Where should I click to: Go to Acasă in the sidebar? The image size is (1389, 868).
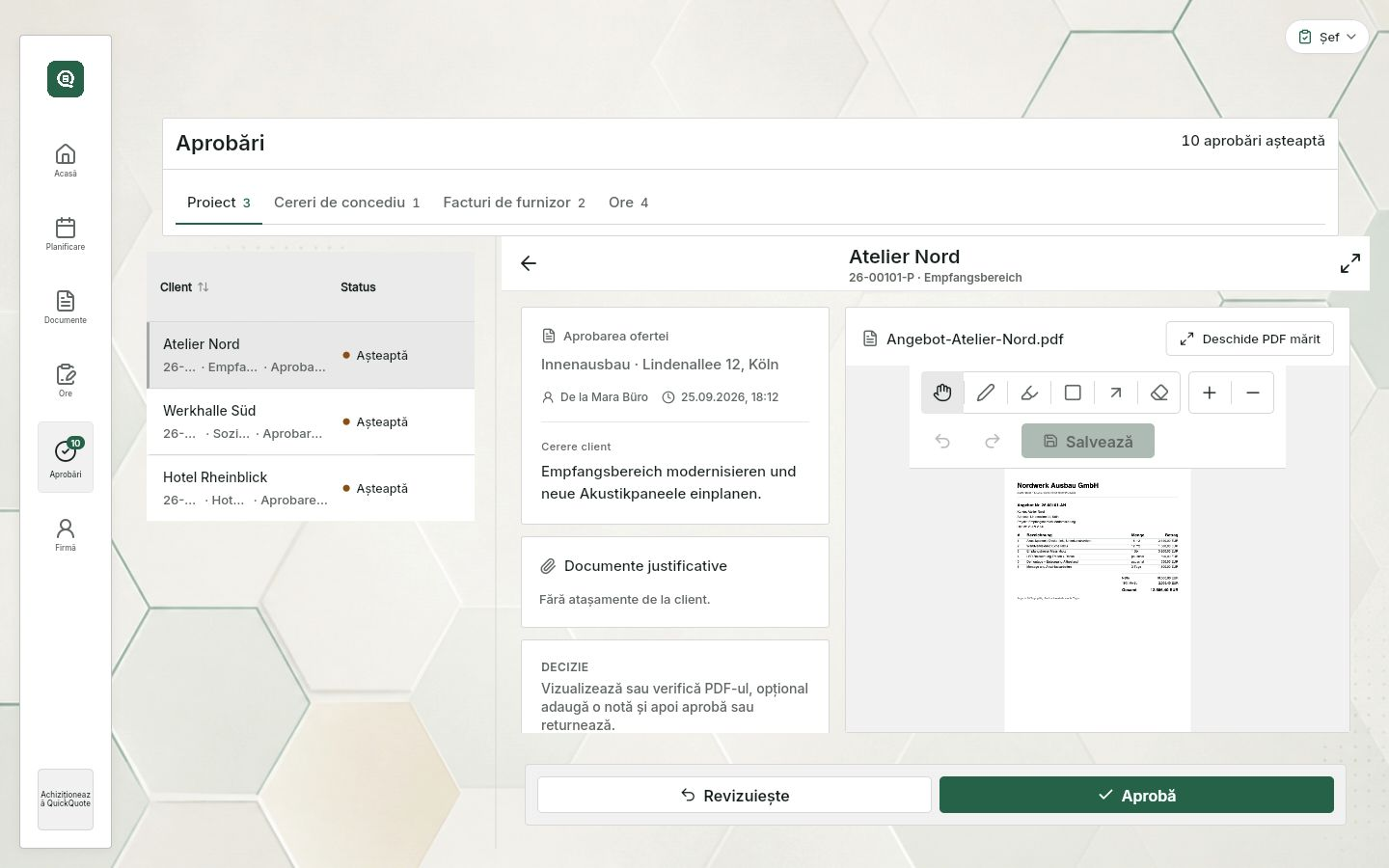pyautogui.click(x=66, y=160)
